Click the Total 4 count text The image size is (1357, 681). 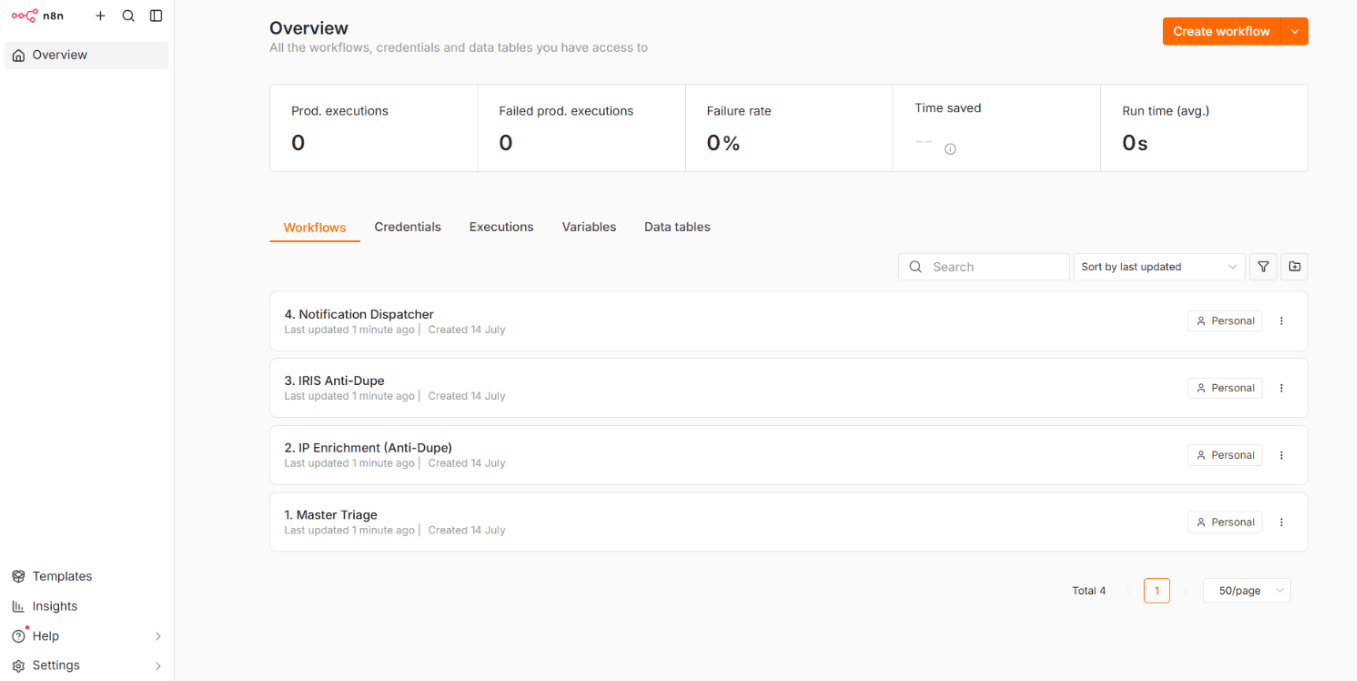1089,591
